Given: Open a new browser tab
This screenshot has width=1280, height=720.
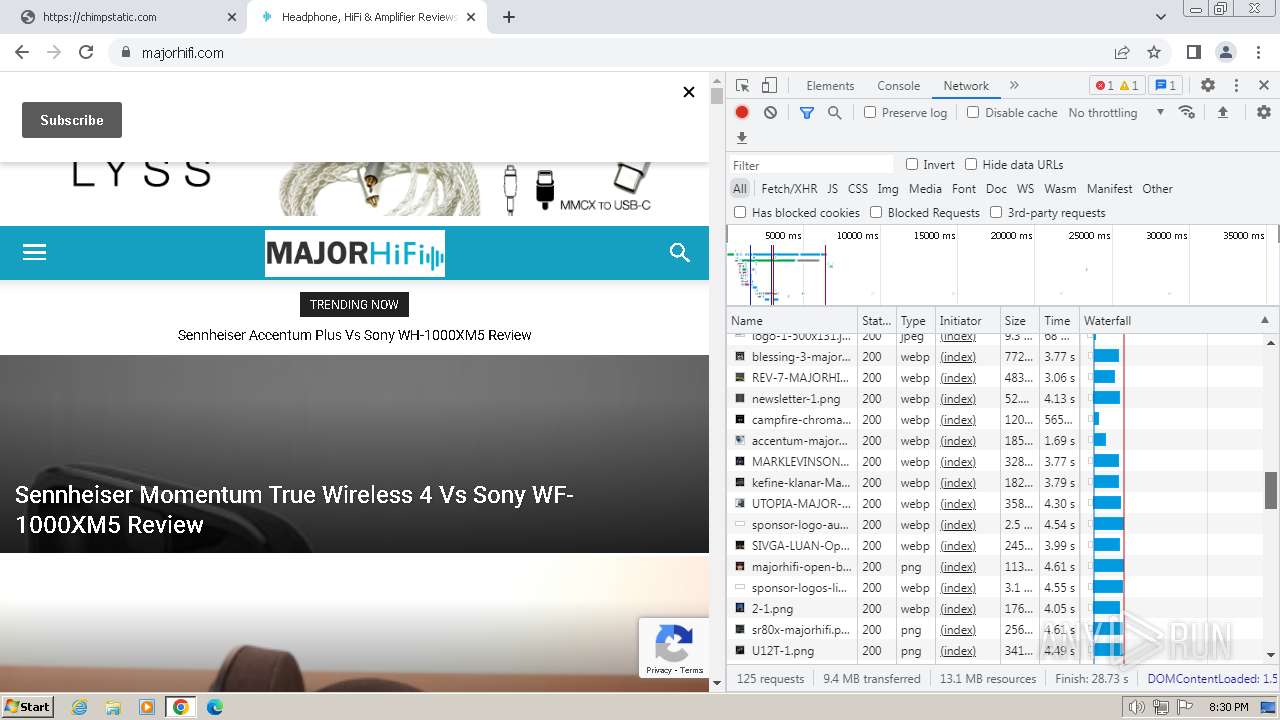Looking at the screenshot, I should tap(509, 17).
